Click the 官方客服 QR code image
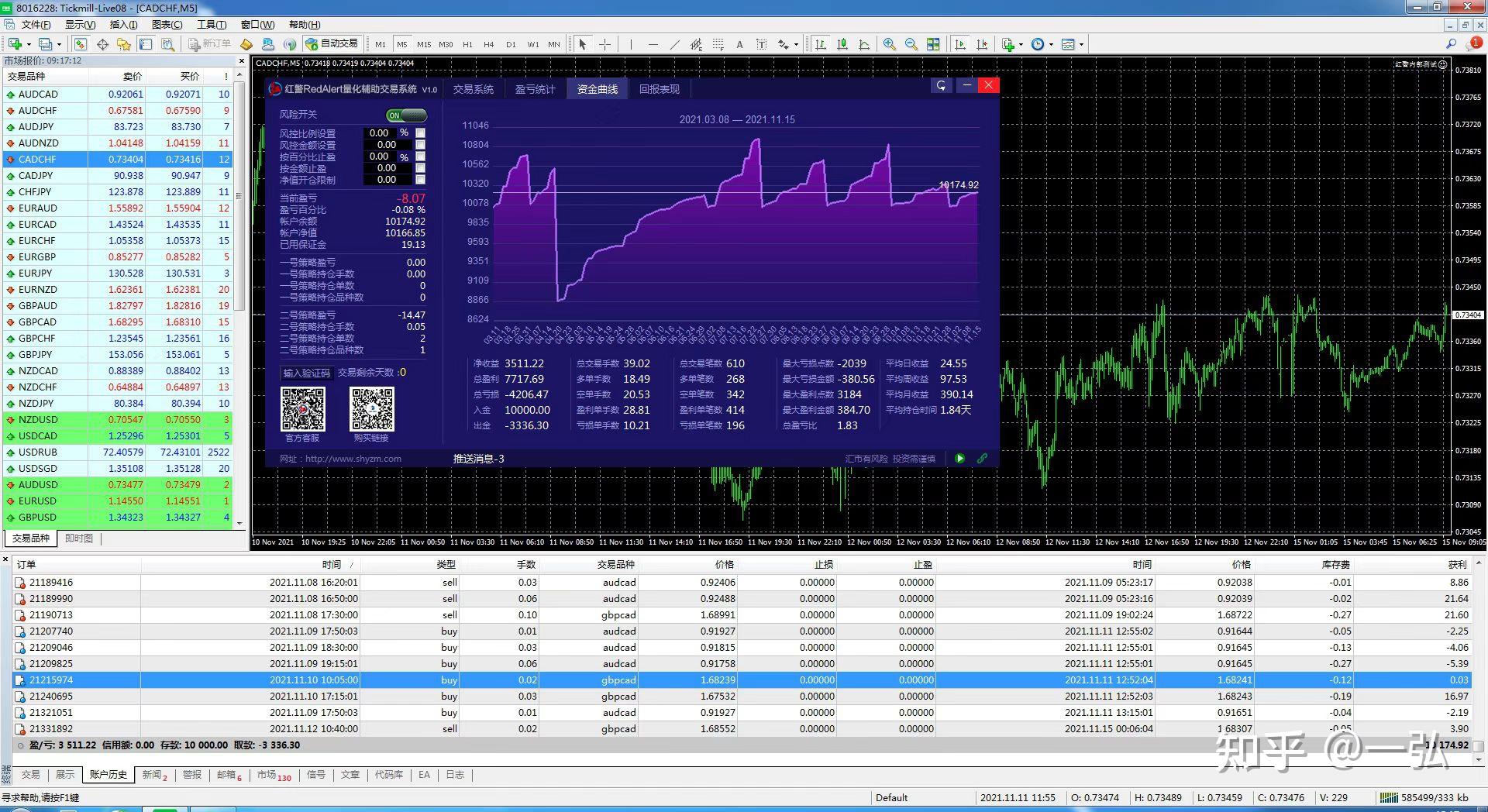Screen dimensions: 1488x812 click(x=302, y=409)
